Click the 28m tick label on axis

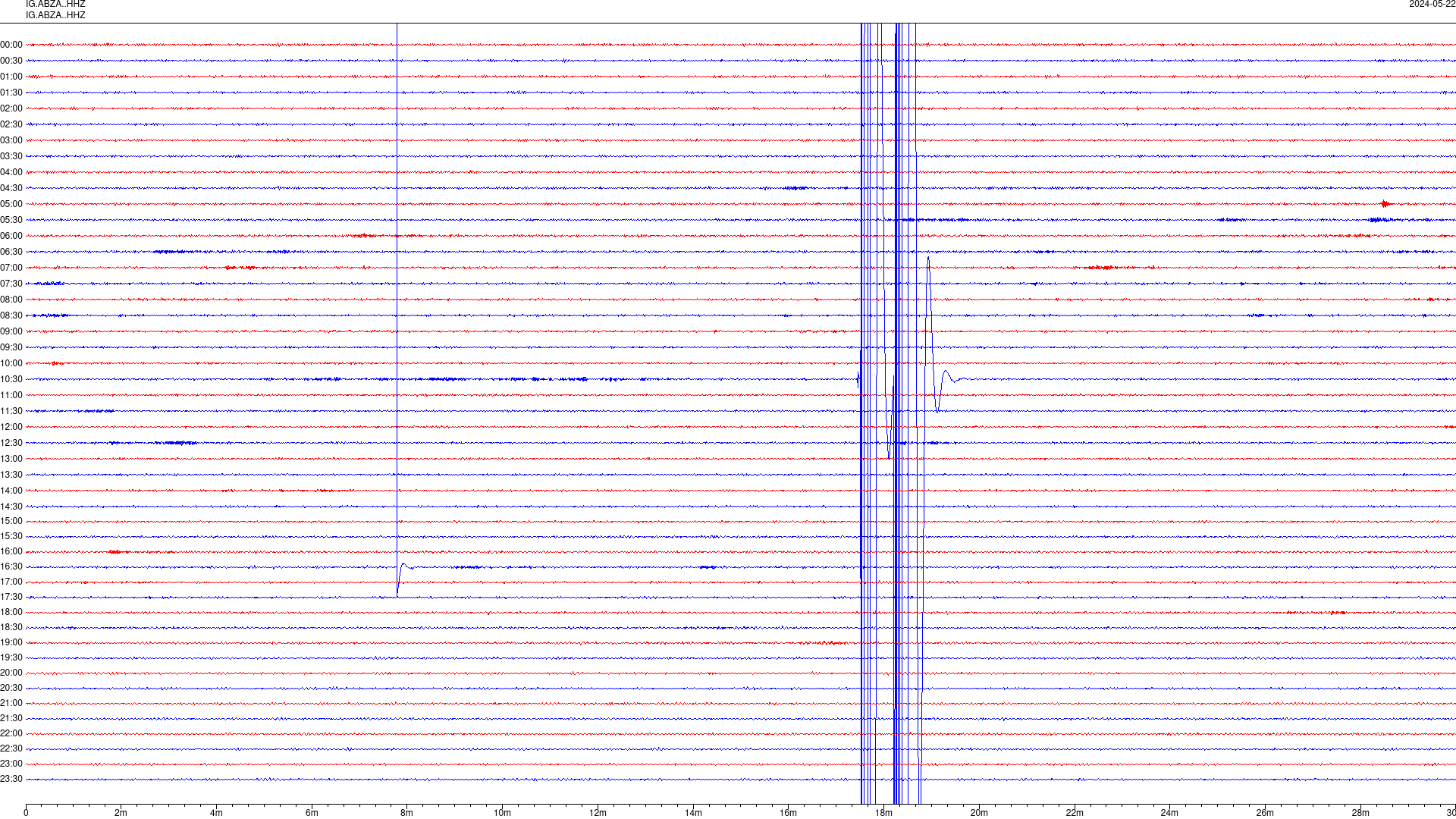pyautogui.click(x=1360, y=813)
